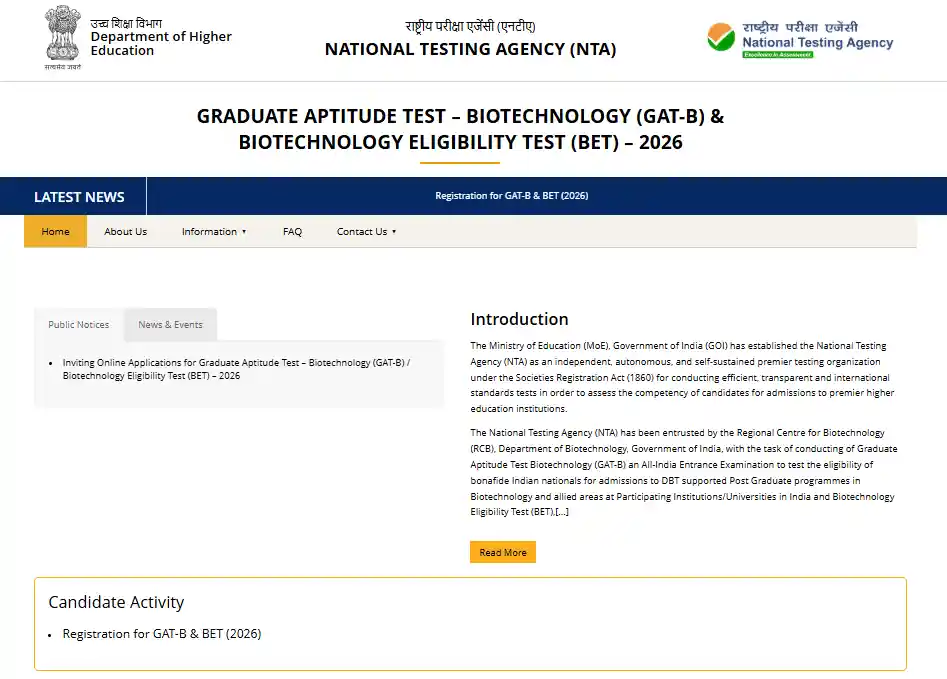Click the NATIONAL TESTING AGENCY header title
Viewport: 947px width, 679px height.
(x=470, y=48)
